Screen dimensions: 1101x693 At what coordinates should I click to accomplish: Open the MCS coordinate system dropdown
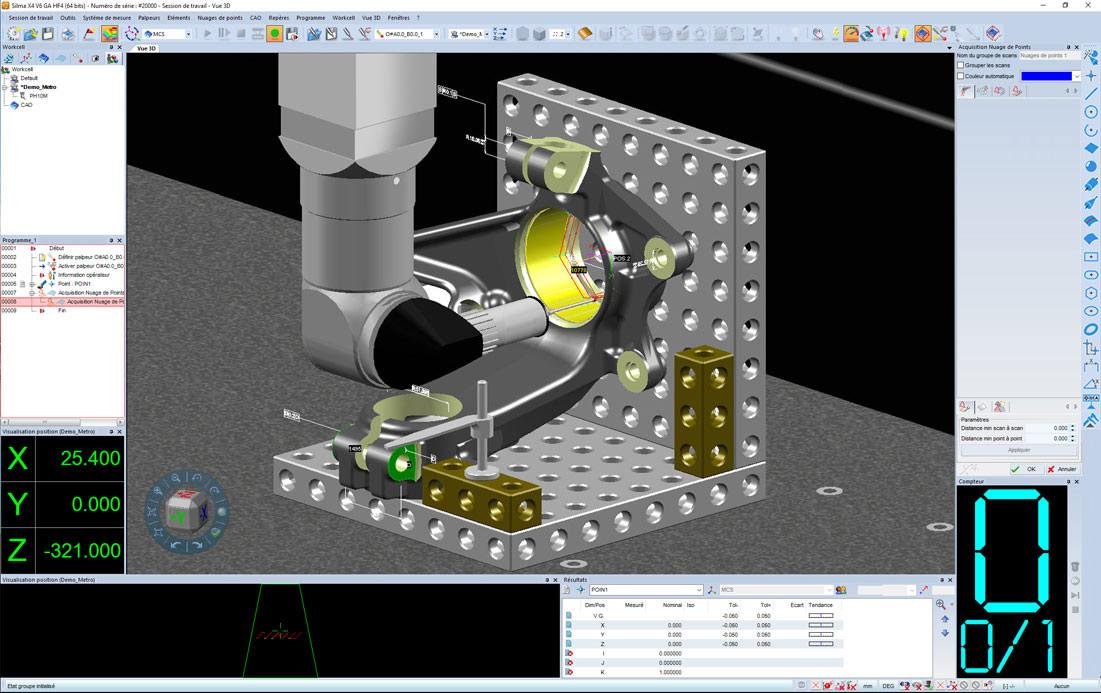168,34
